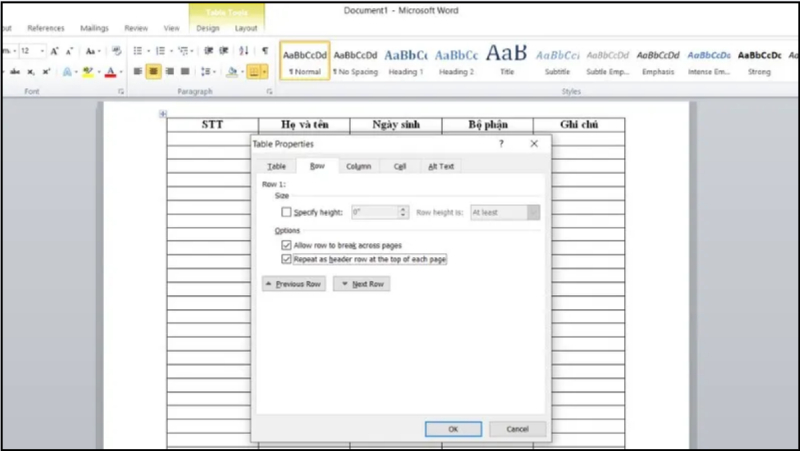
Task: Click the Next Row button
Action: pyautogui.click(x=362, y=284)
